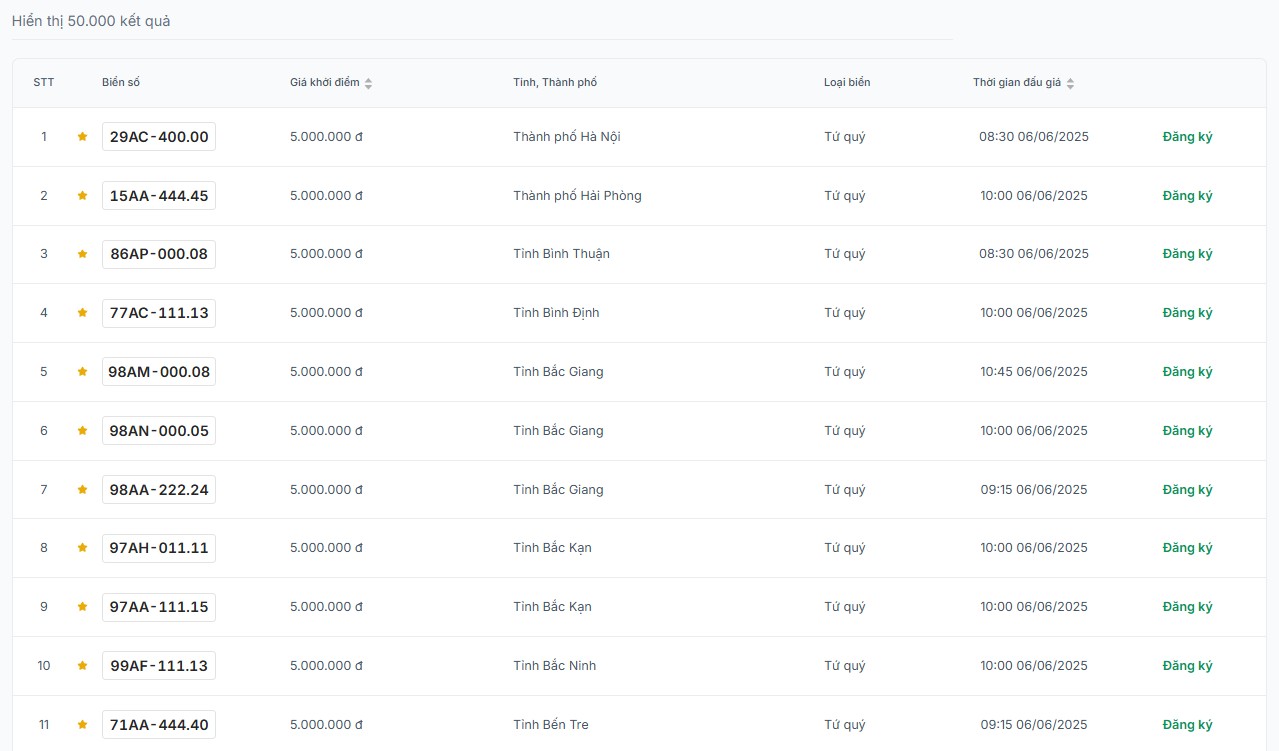Click the star for plate 97AH-011.11
The height and width of the screenshot is (751, 1279).
click(x=82, y=548)
